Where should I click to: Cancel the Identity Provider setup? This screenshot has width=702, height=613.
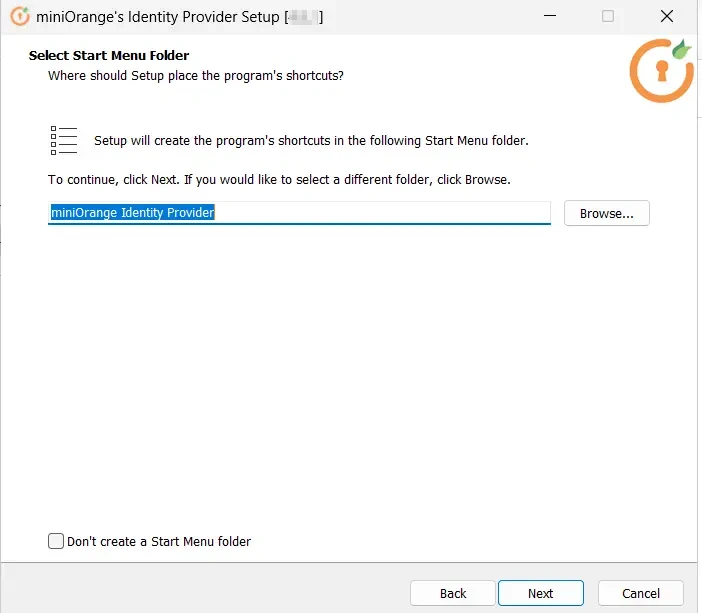[641, 593]
